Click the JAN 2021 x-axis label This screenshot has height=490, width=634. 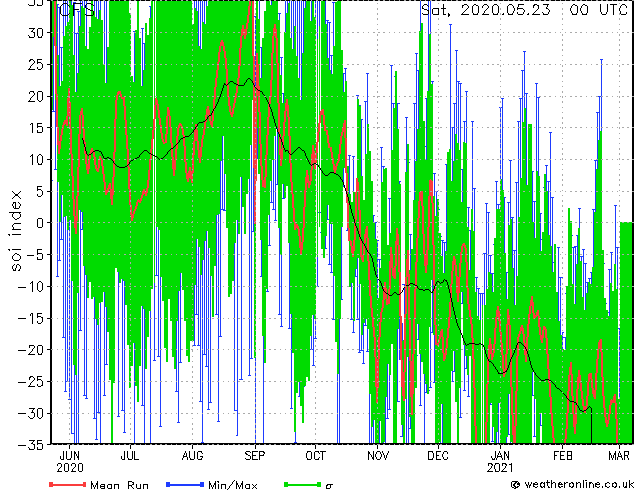point(500,461)
